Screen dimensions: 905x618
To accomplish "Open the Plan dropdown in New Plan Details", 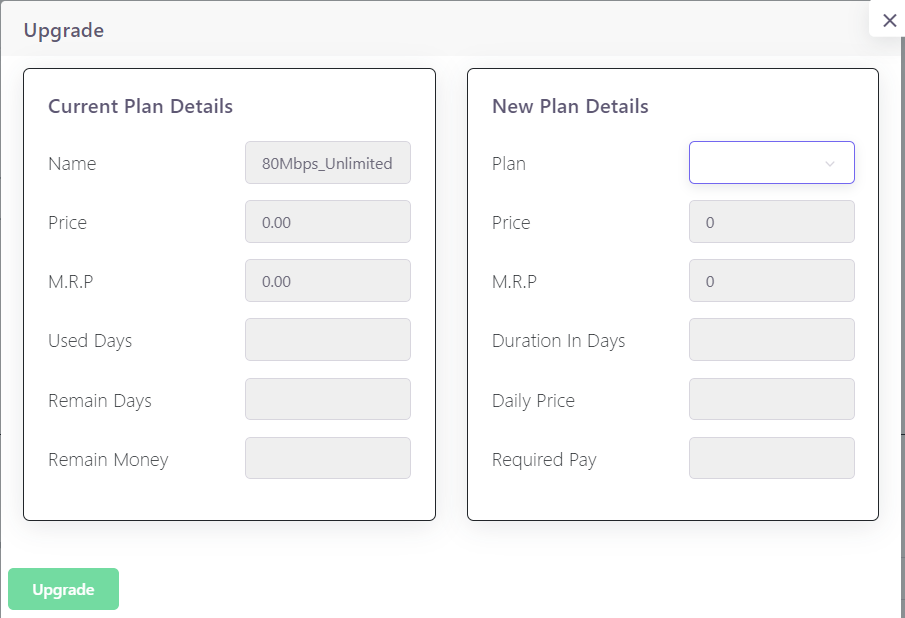I will click(x=771, y=162).
